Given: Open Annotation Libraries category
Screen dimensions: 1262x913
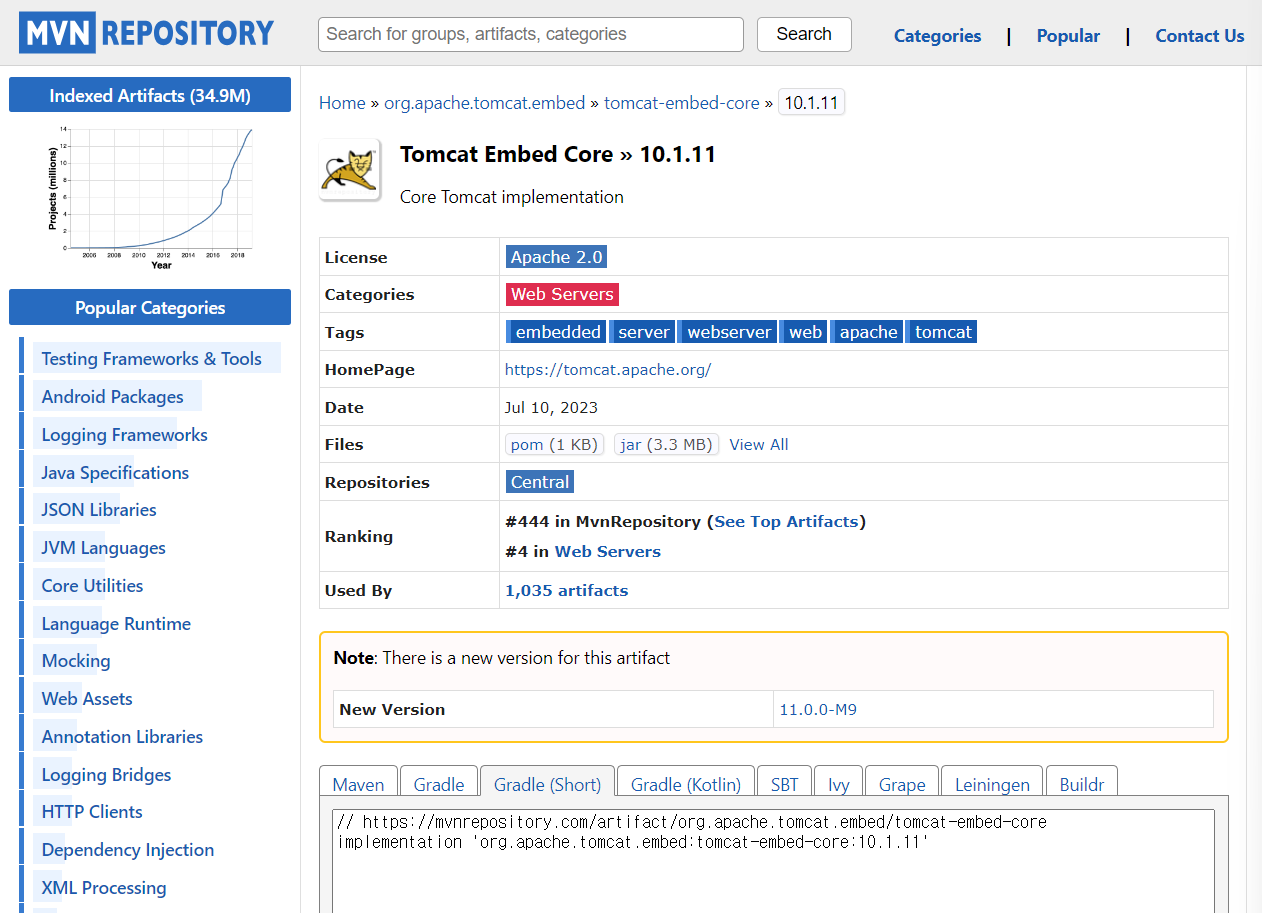Looking at the screenshot, I should click(x=122, y=736).
